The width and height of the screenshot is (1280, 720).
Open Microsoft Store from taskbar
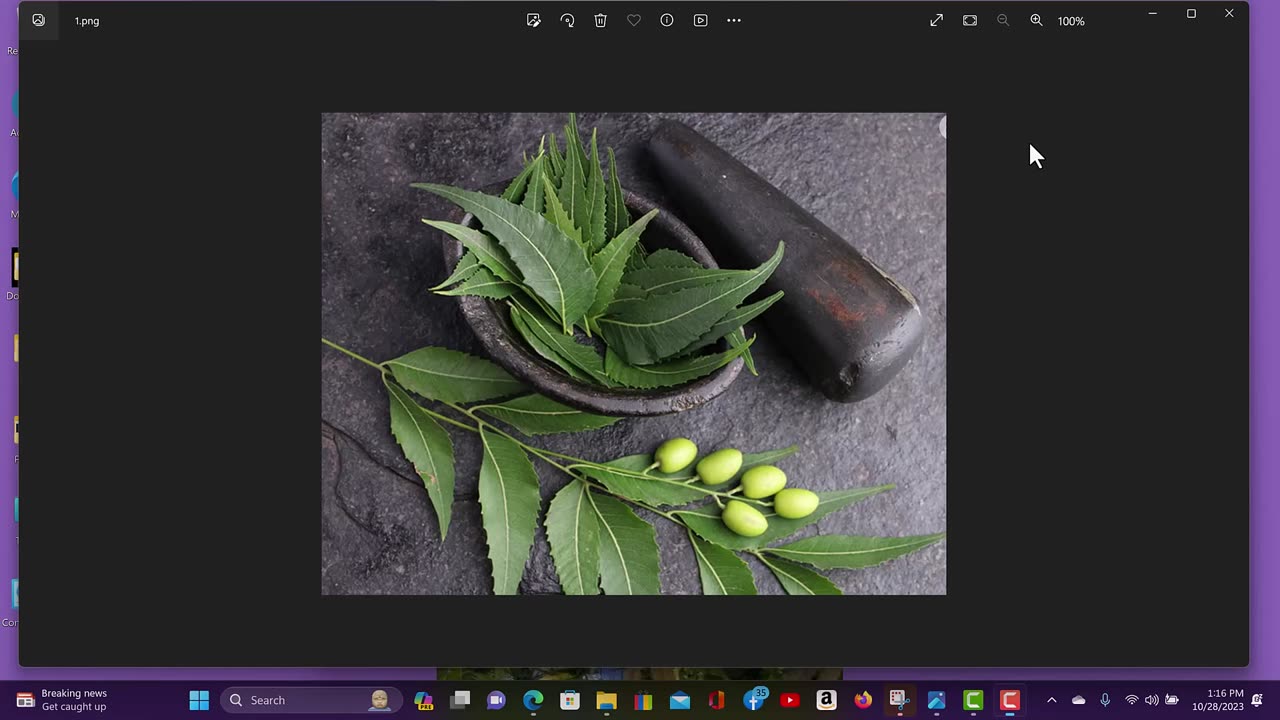570,700
